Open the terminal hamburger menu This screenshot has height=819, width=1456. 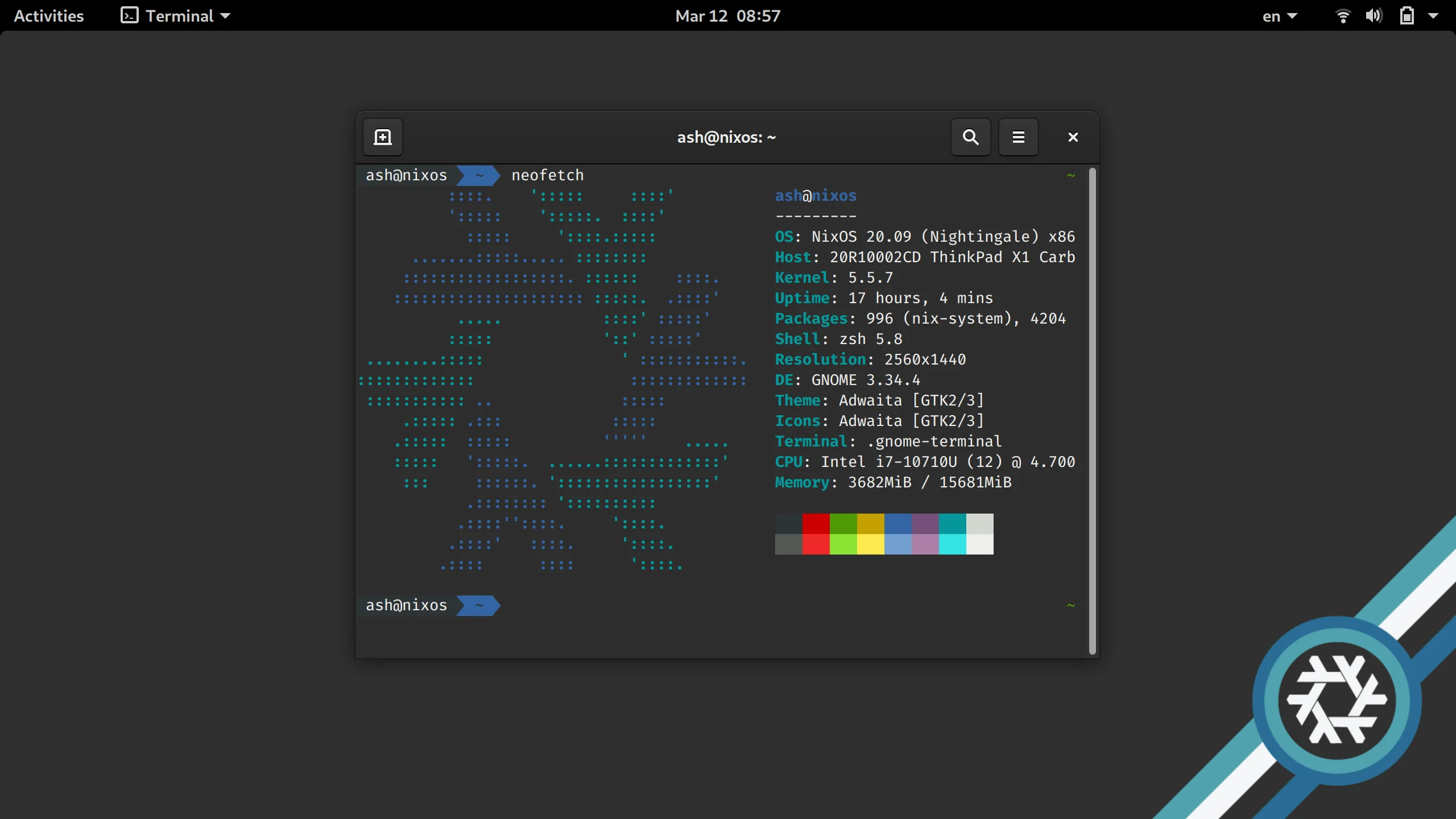(x=1019, y=137)
